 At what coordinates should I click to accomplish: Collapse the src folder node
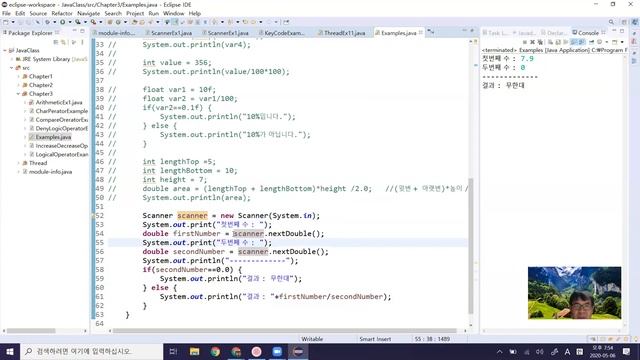[12, 68]
